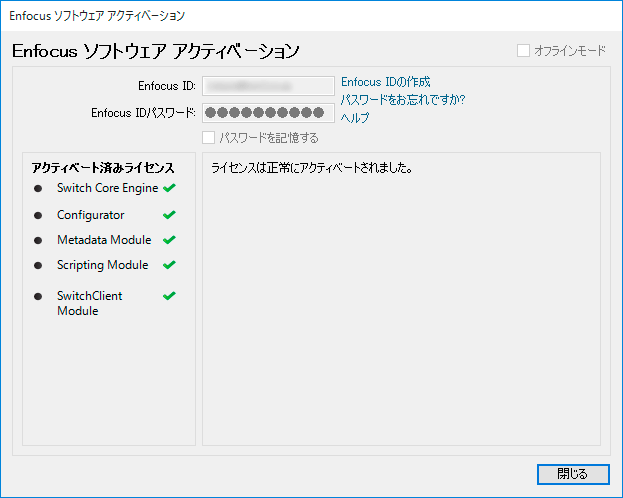Click green checkmark beside Metadata Module
The image size is (623, 498).
[169, 240]
